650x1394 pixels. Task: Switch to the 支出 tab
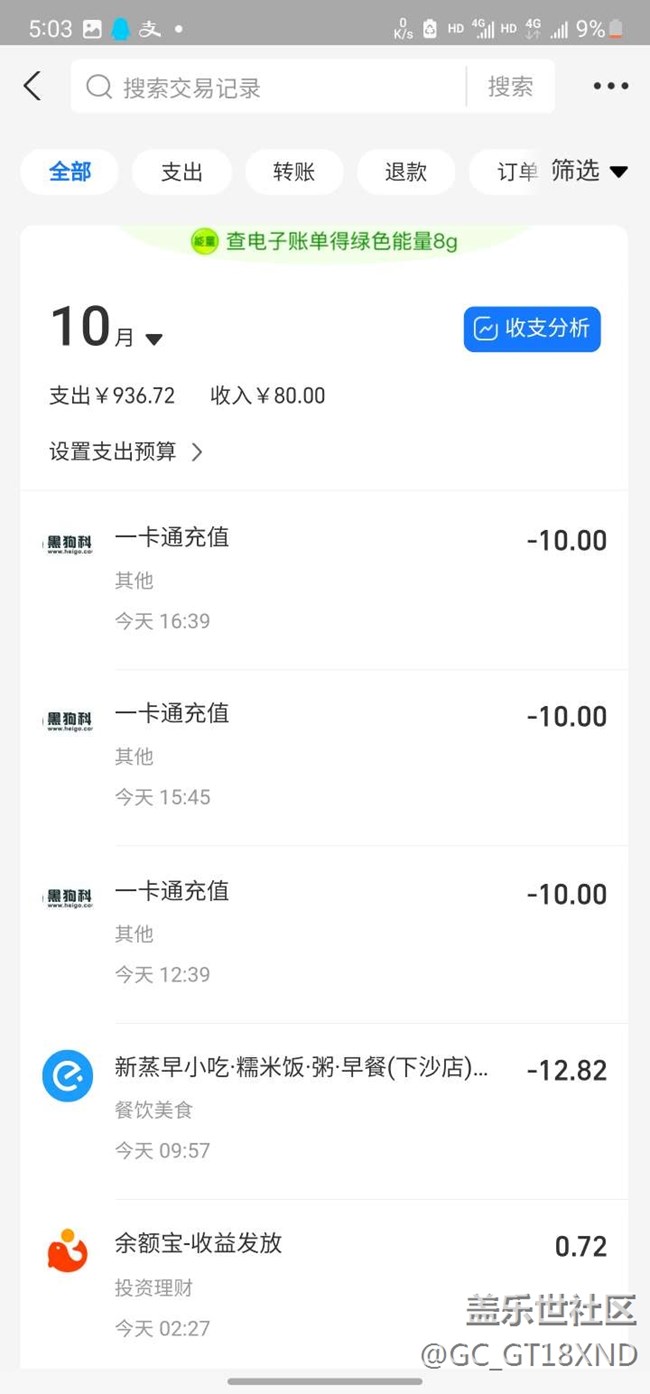pos(182,172)
